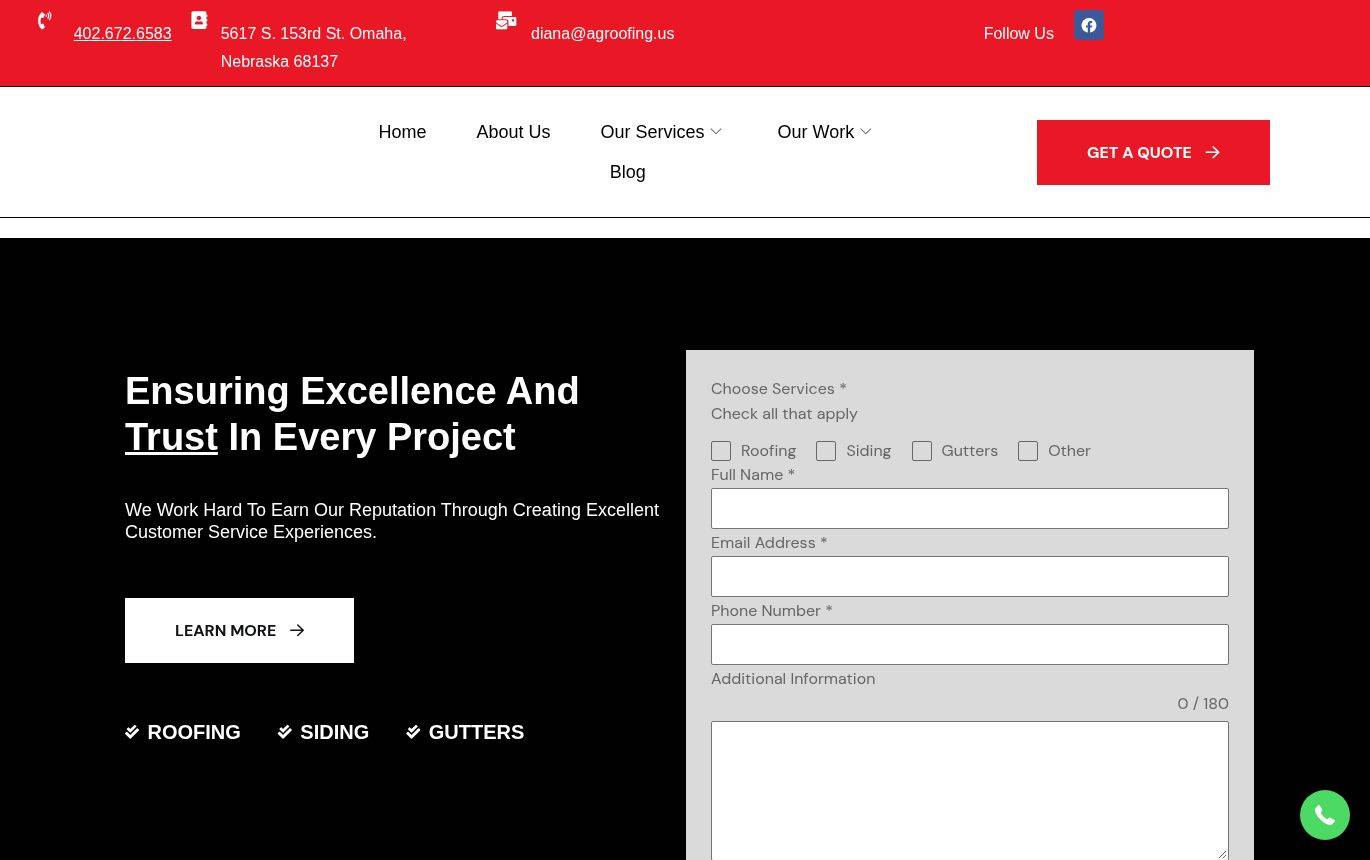This screenshot has height=860, width=1370.
Task: Click the ROOFING label text
Action: coord(194,732)
